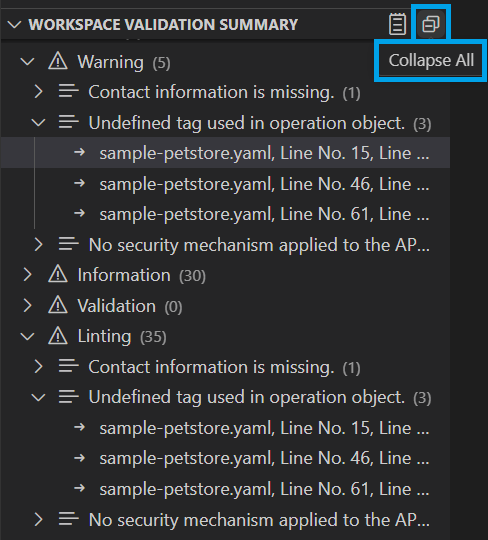Click the Workspace Validation Summary panel title
This screenshot has height=540, width=488.
click(x=163, y=24)
